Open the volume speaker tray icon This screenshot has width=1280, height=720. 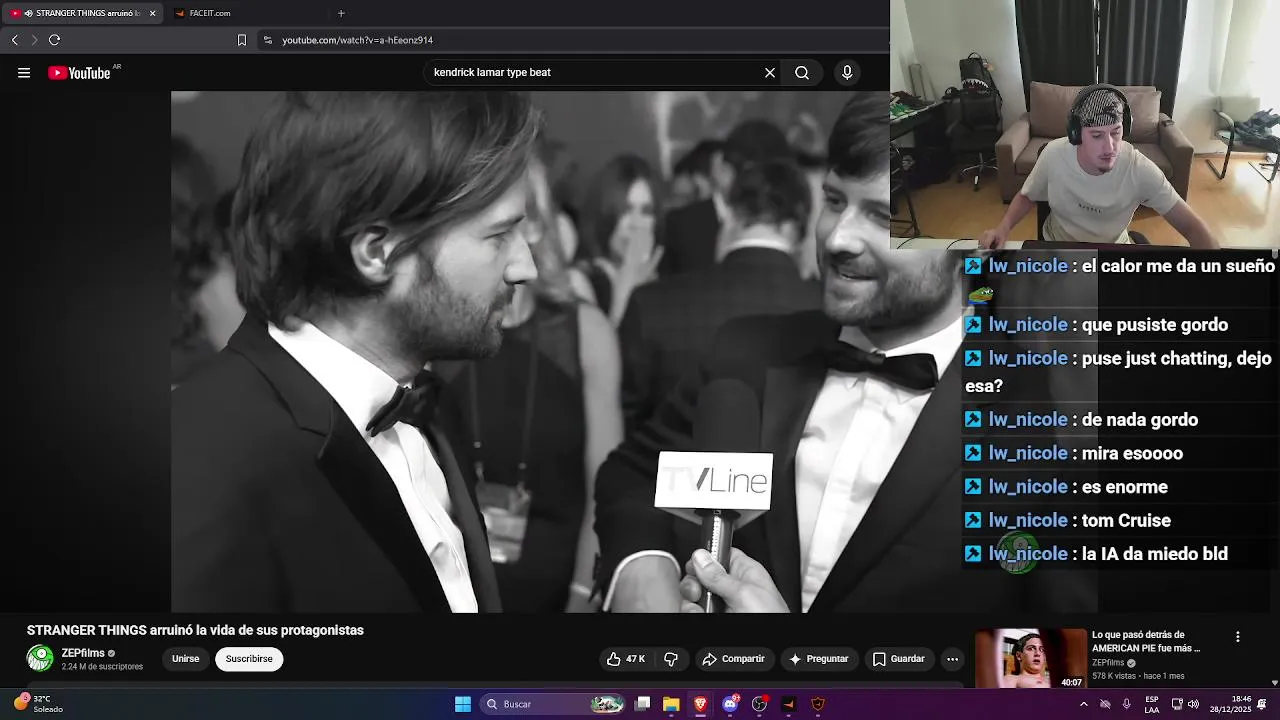[x=1193, y=704]
